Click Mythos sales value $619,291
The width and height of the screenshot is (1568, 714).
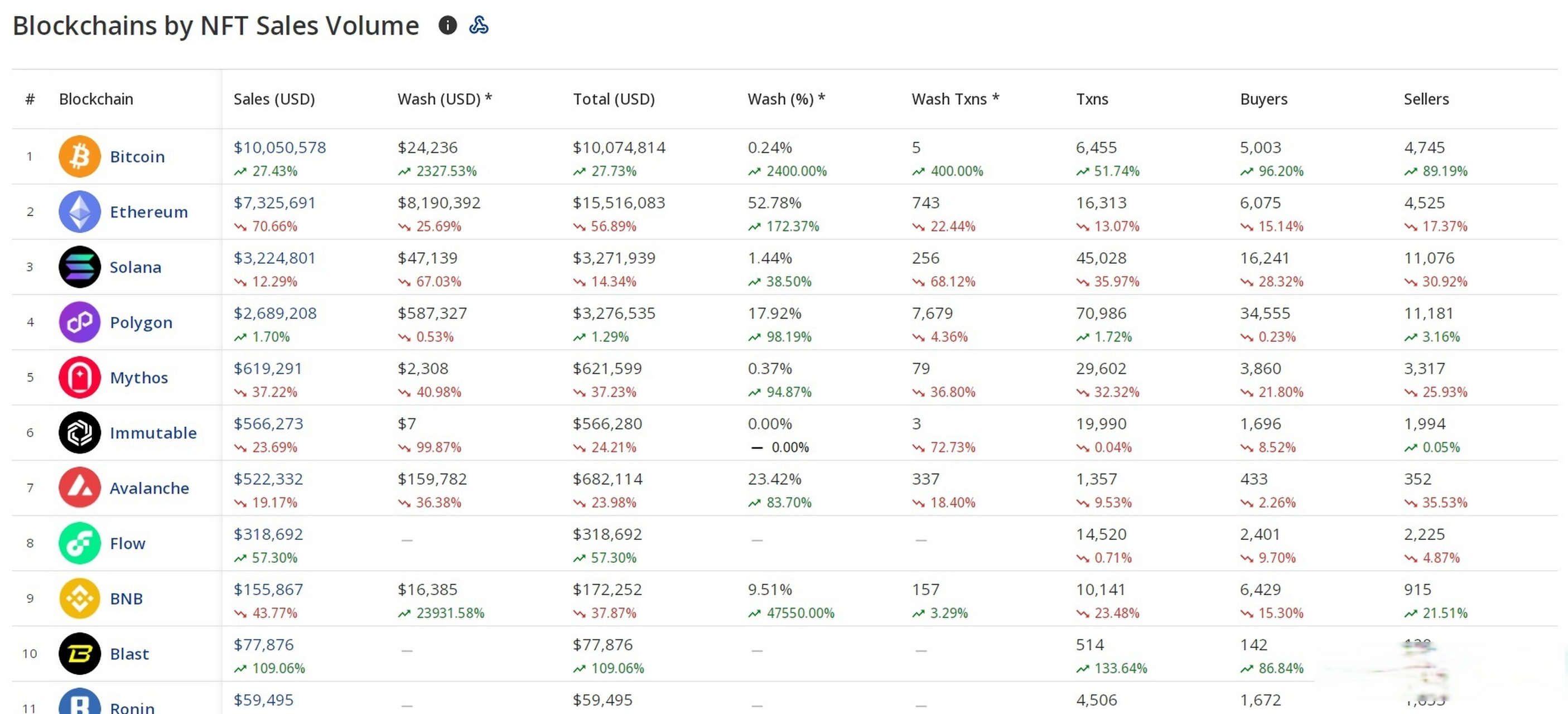[x=268, y=369]
